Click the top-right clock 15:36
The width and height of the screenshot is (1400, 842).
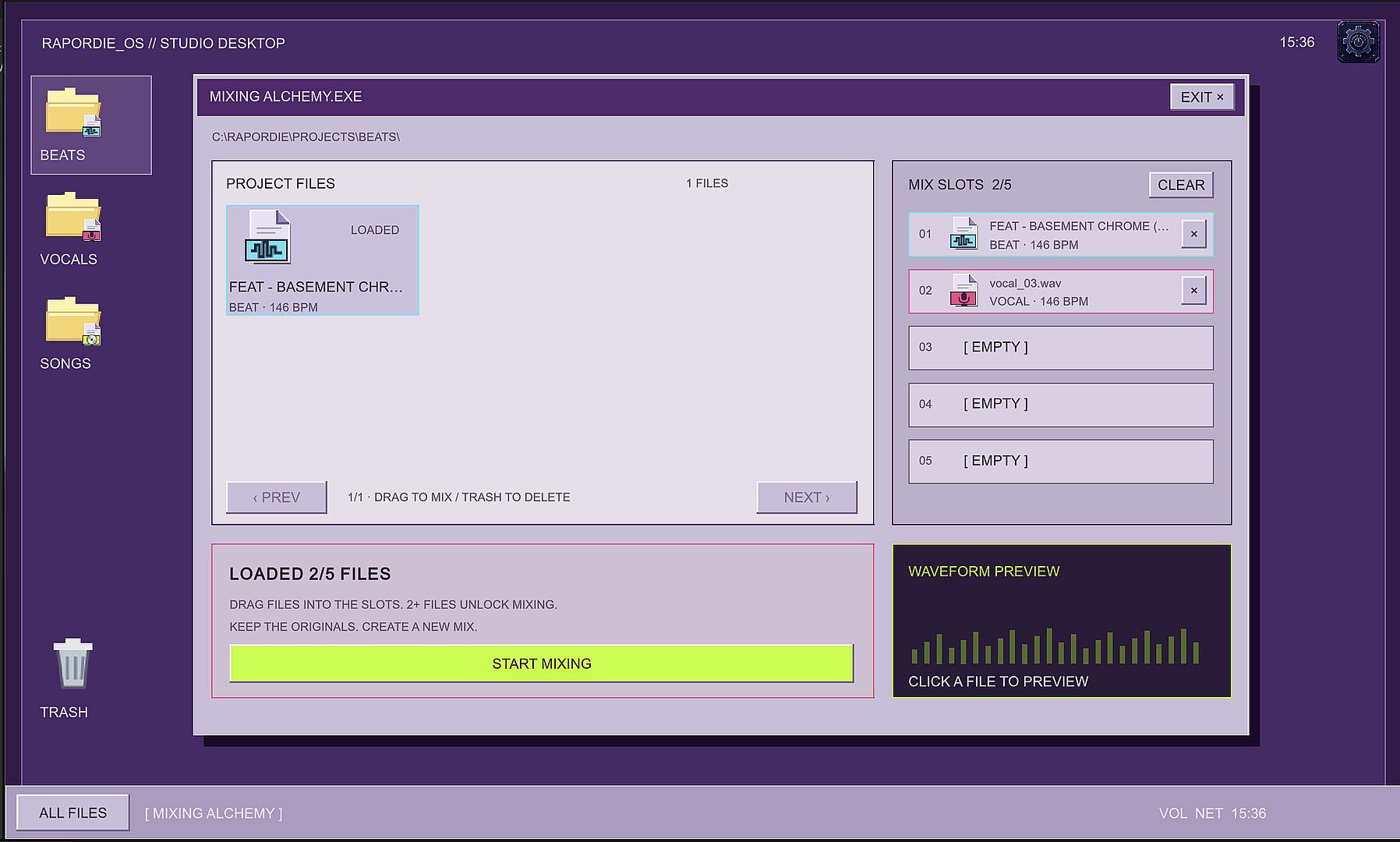pyautogui.click(x=1297, y=42)
